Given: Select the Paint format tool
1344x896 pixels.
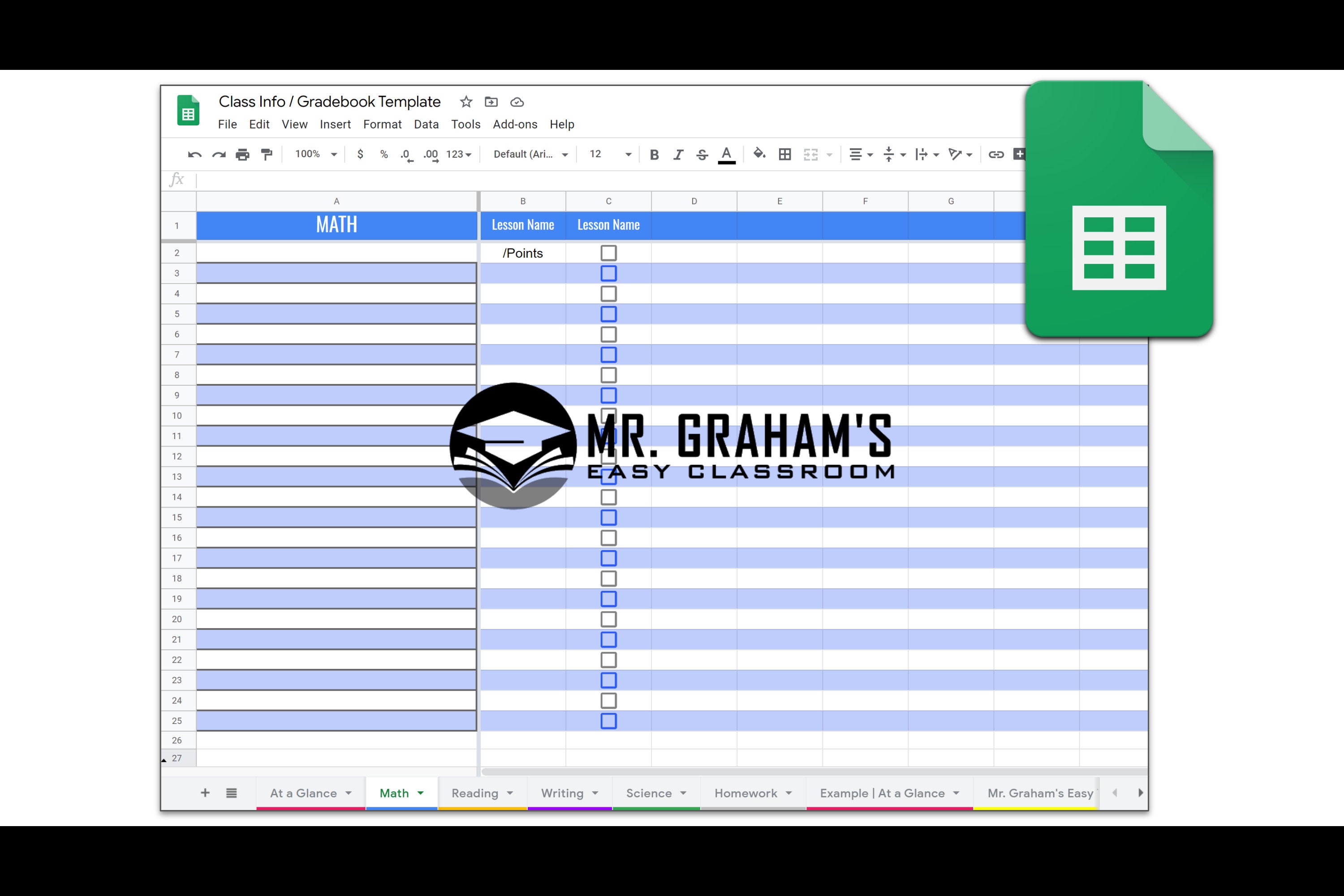Looking at the screenshot, I should click(267, 154).
